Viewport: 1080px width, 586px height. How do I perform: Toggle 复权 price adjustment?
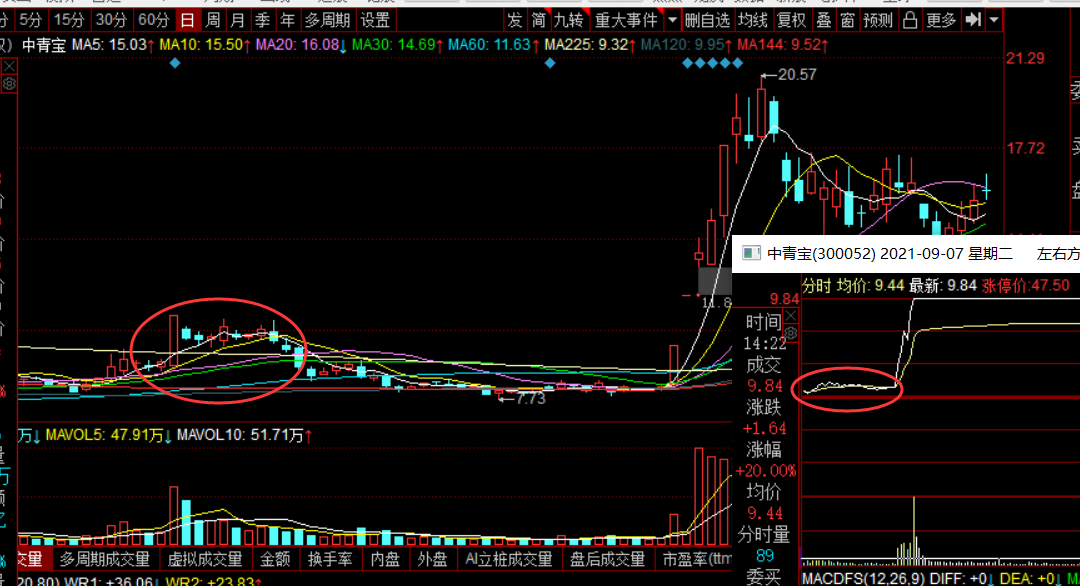click(791, 20)
